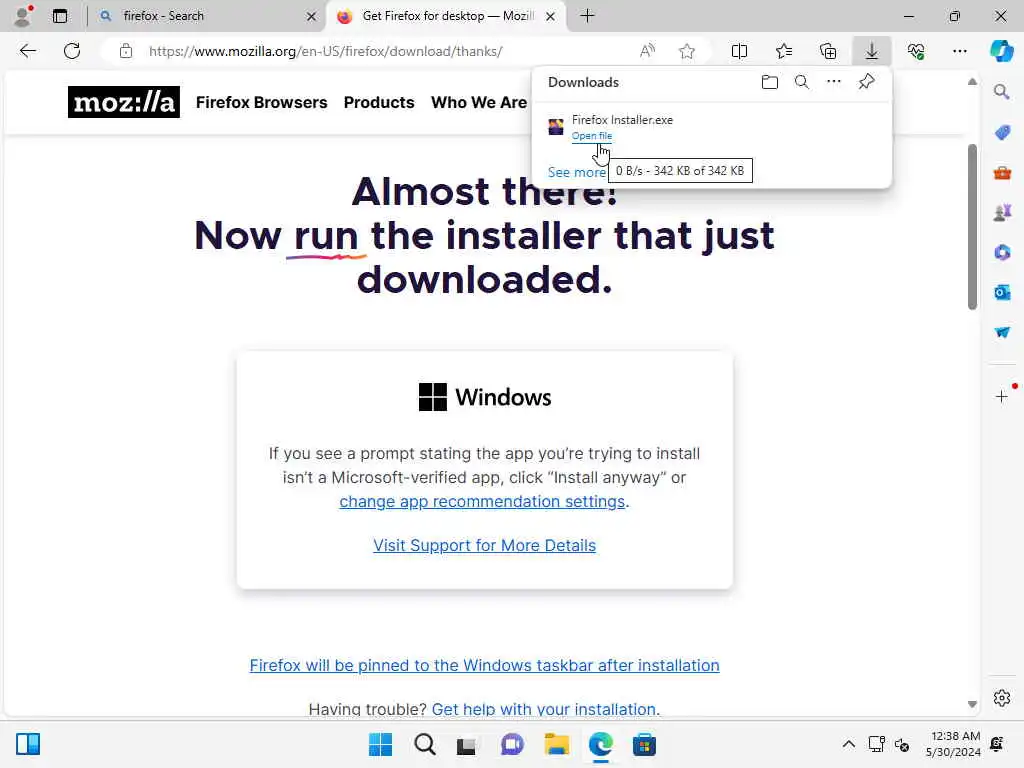
Task: Open the Windows Start menu
Action: tap(380, 744)
